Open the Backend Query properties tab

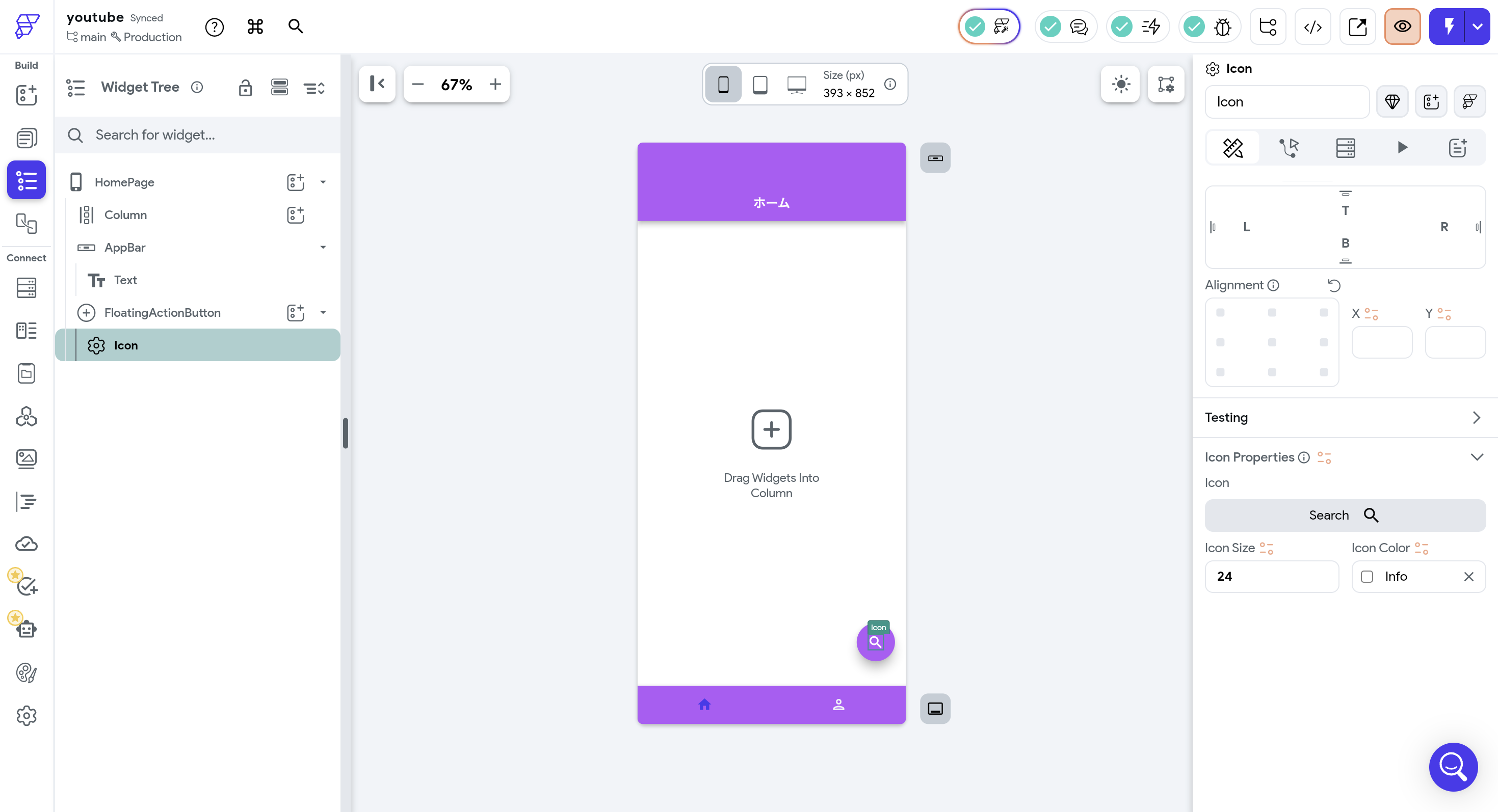pos(1345,148)
